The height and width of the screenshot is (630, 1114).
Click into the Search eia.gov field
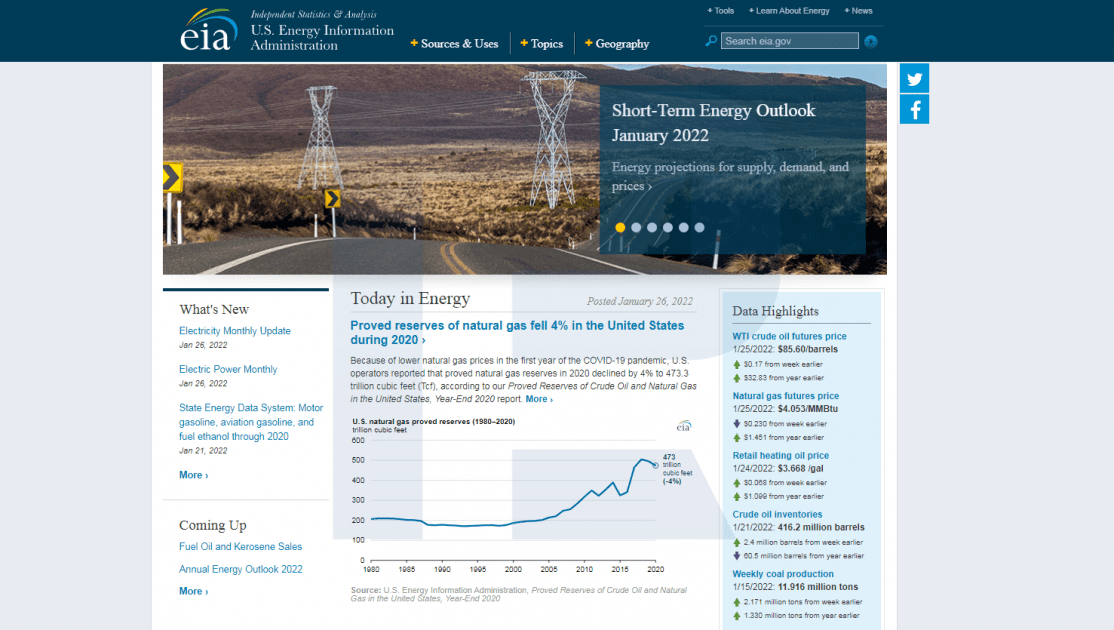pyautogui.click(x=789, y=41)
